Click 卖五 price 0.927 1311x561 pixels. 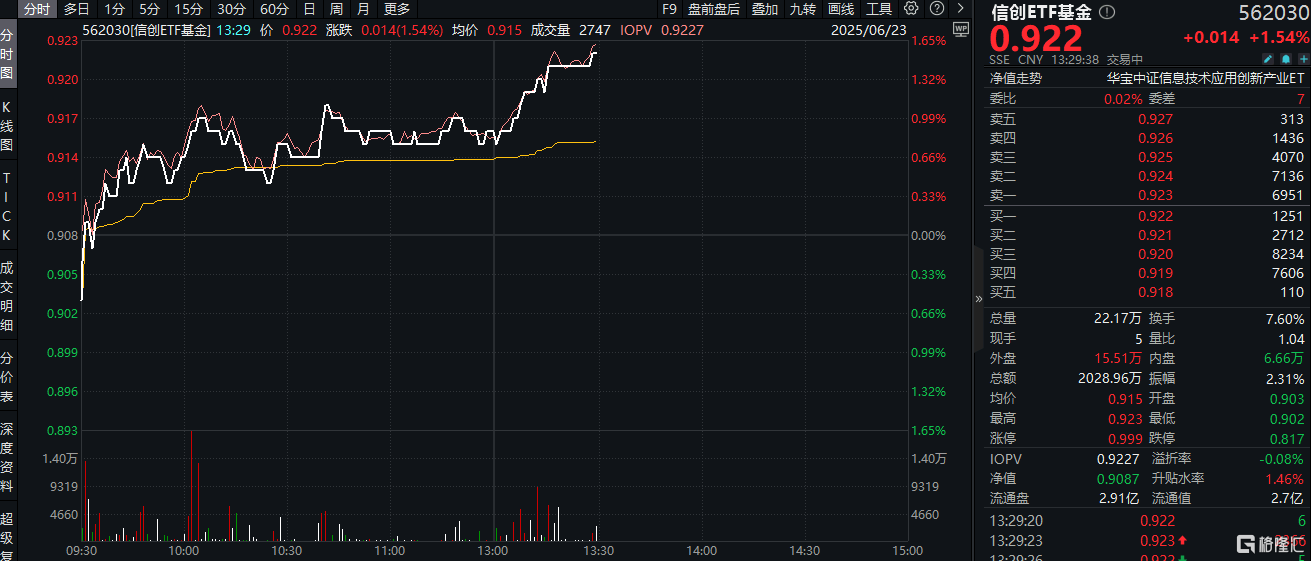[1155, 119]
